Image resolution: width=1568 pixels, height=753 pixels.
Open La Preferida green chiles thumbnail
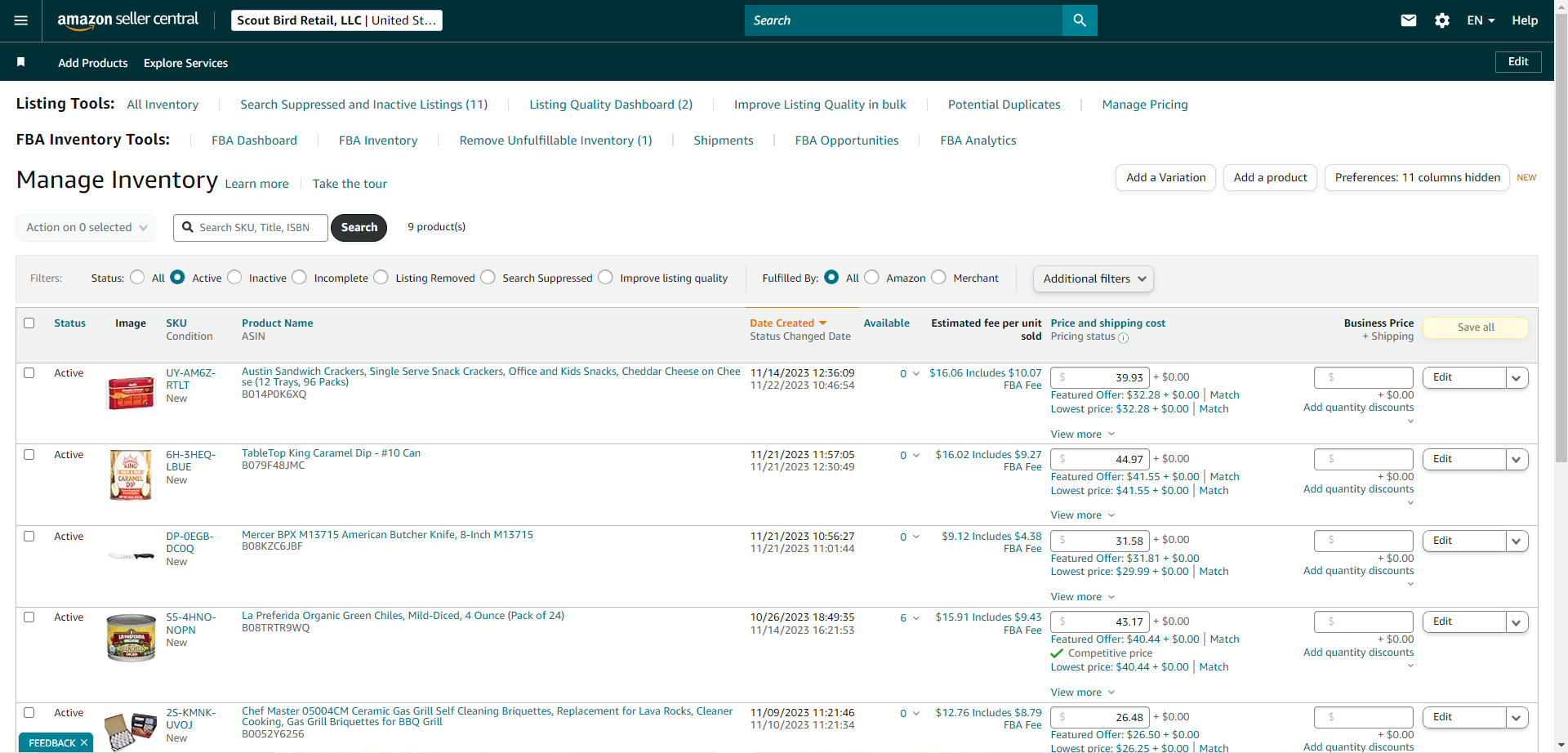tap(131, 638)
